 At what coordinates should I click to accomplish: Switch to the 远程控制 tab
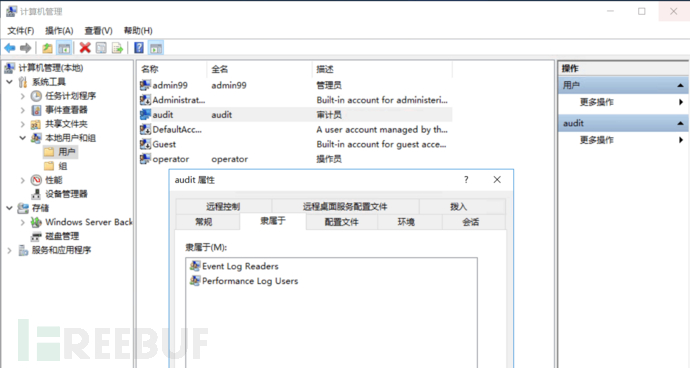[223, 206]
